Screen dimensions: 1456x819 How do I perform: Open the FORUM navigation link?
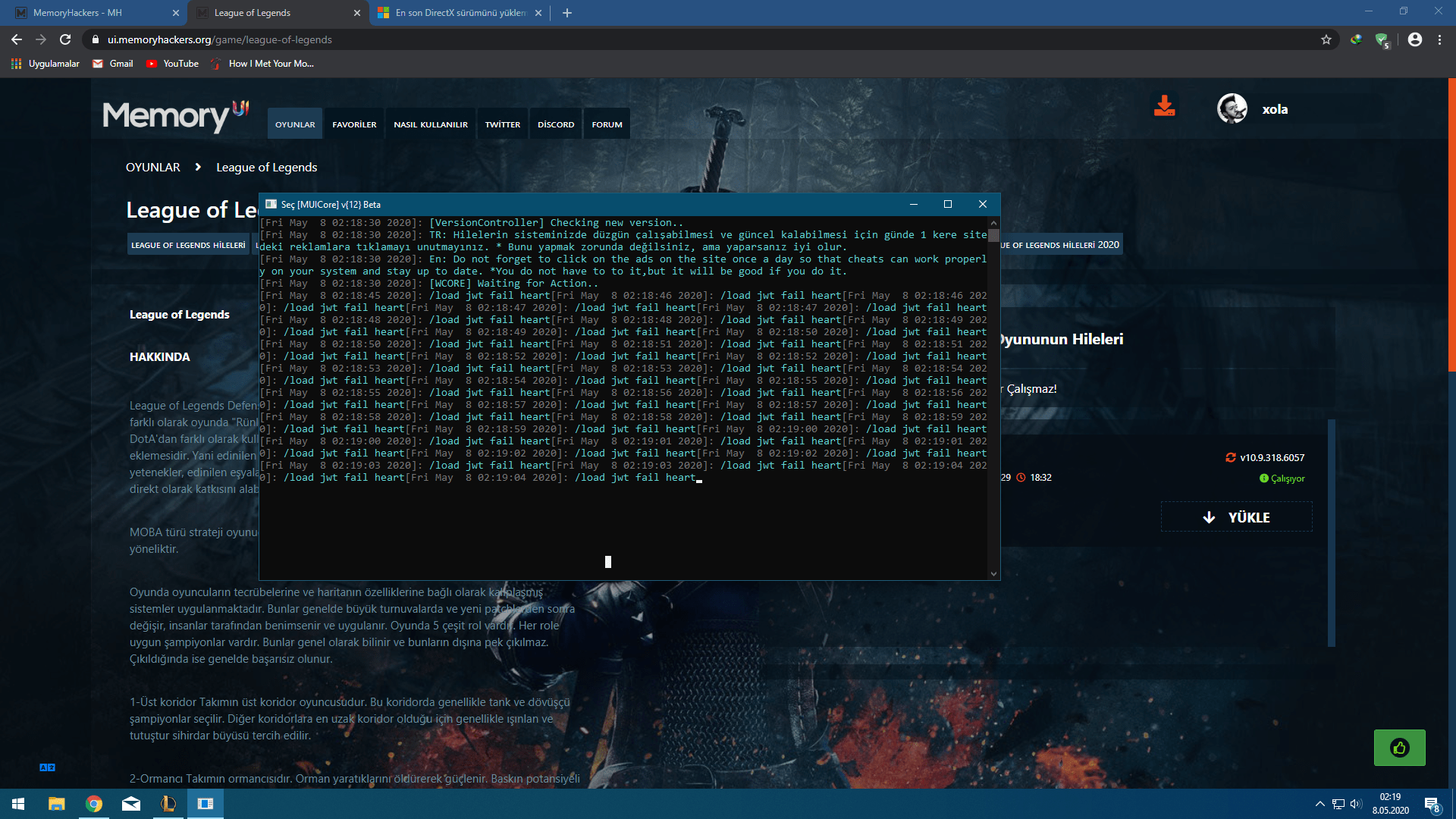[607, 124]
